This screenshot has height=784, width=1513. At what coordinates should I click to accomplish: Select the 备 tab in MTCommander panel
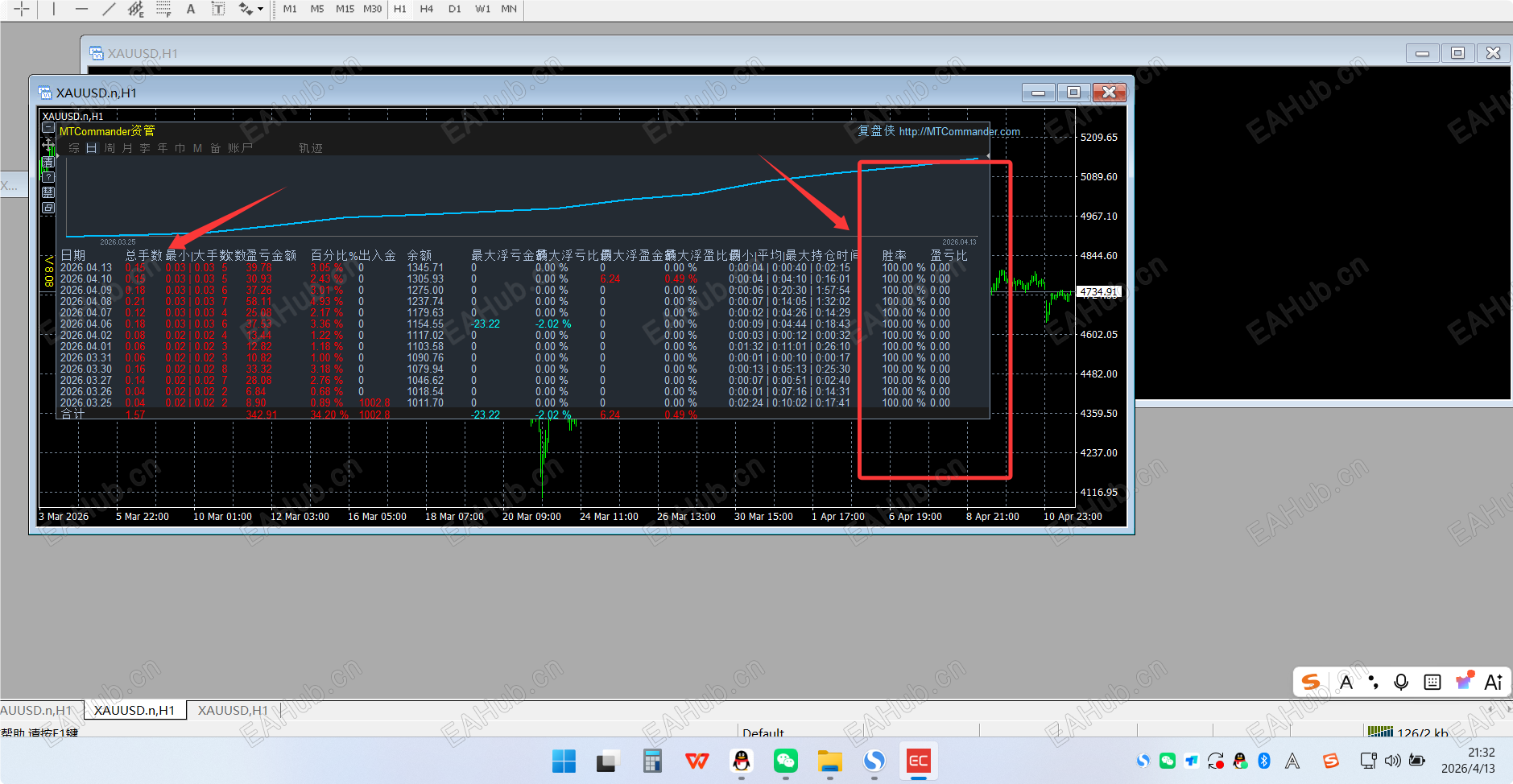216,148
